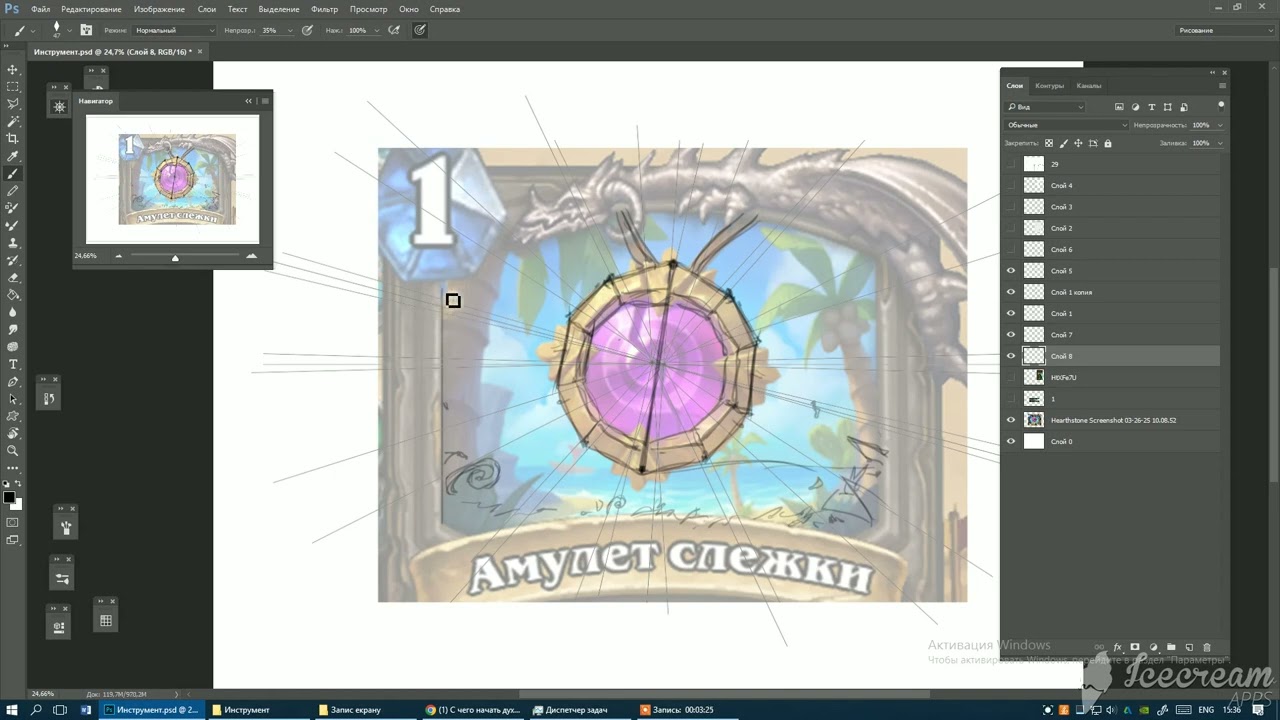Add layer mask icon
The width and height of the screenshot is (1280, 720).
(x=1135, y=647)
